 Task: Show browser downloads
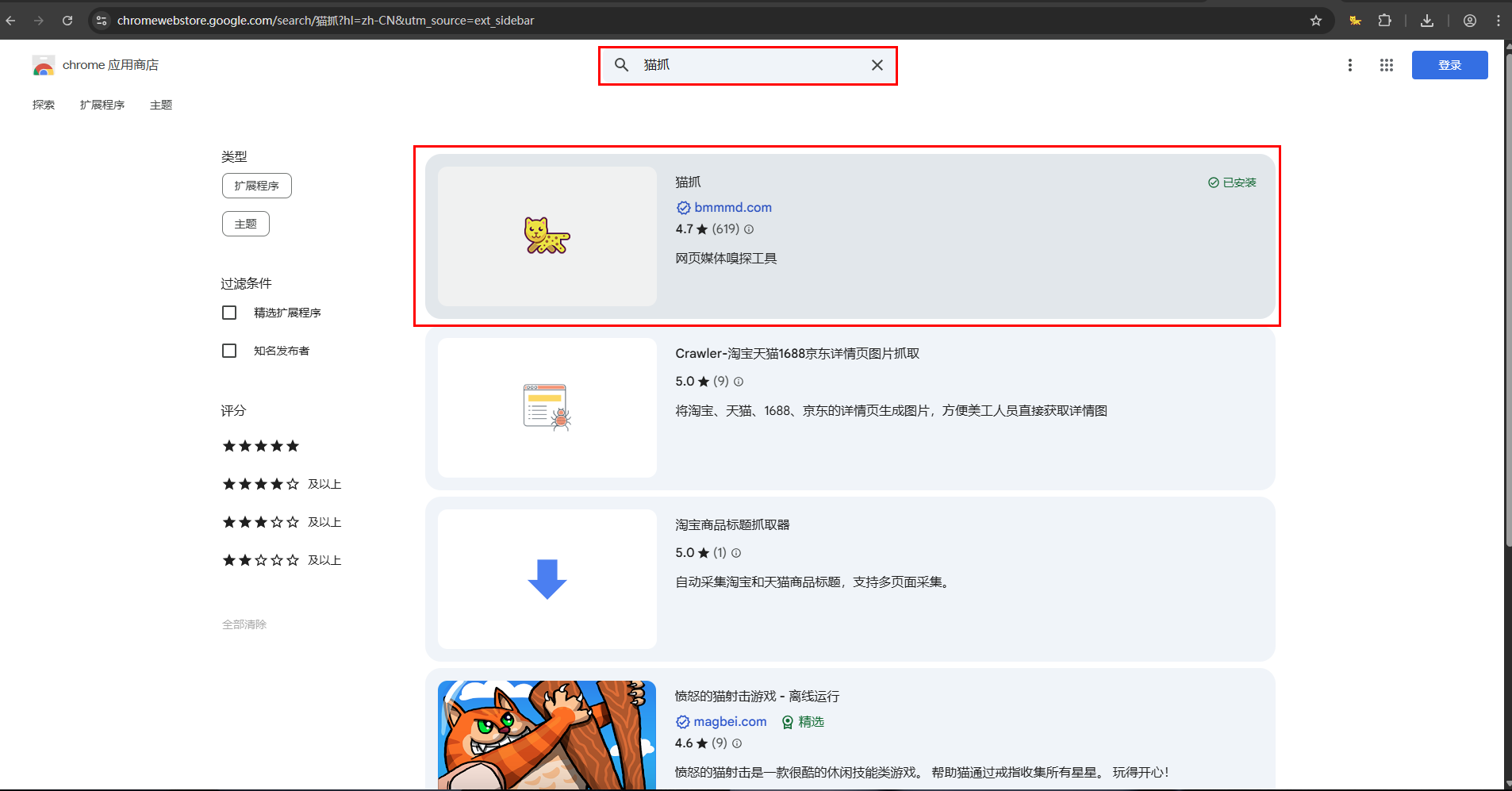coord(1427,21)
